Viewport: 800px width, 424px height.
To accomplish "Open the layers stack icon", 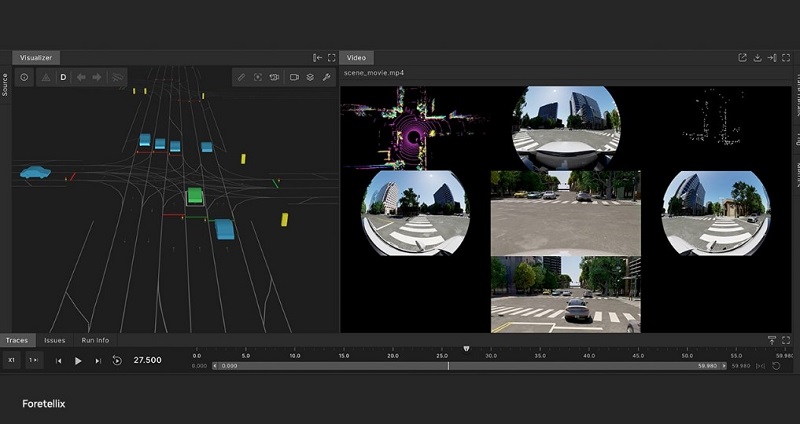I will pyautogui.click(x=310, y=77).
